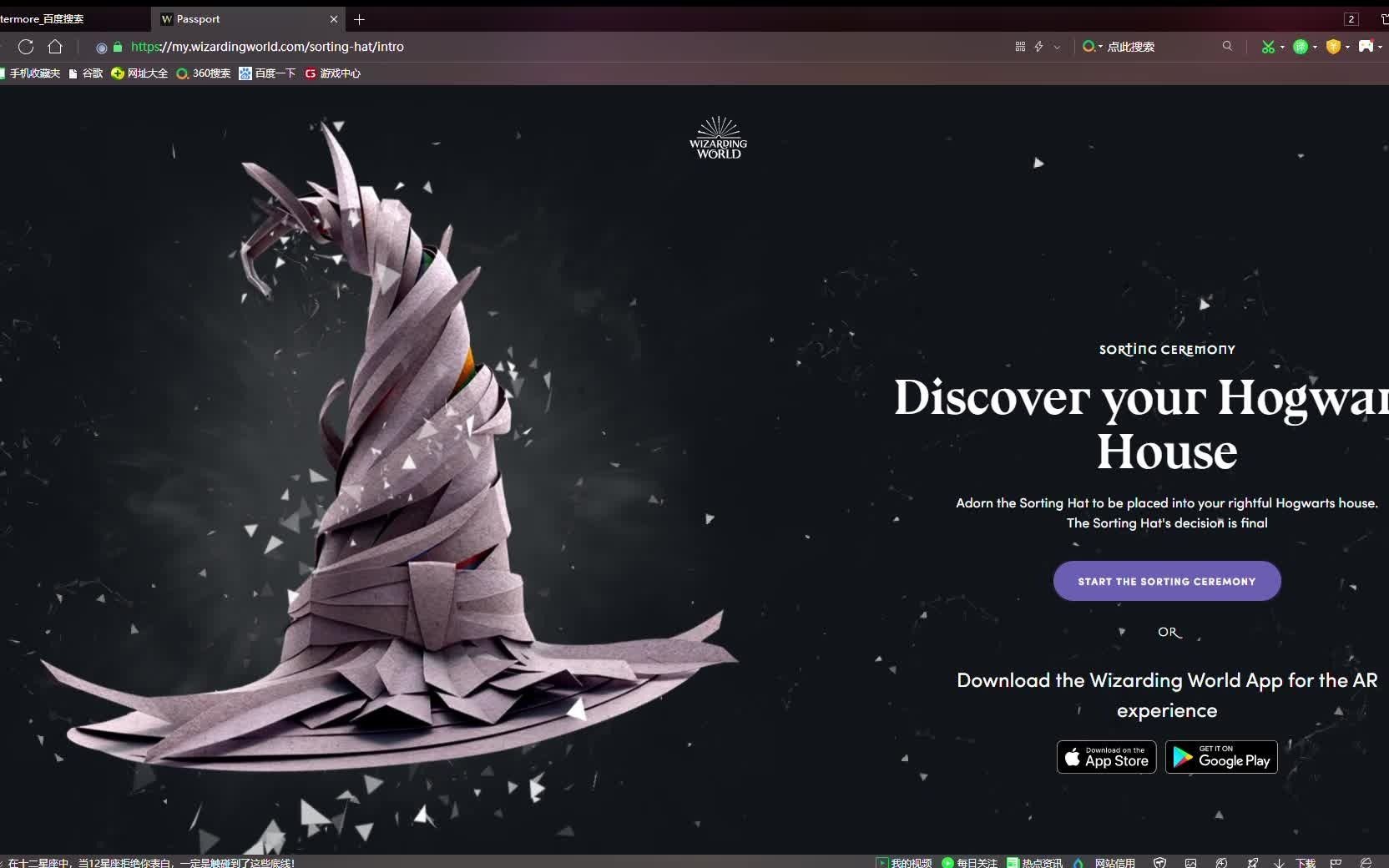The width and height of the screenshot is (1389, 868).
Task: Open the 360 search engine selector dropdown
Action: (x=1092, y=47)
